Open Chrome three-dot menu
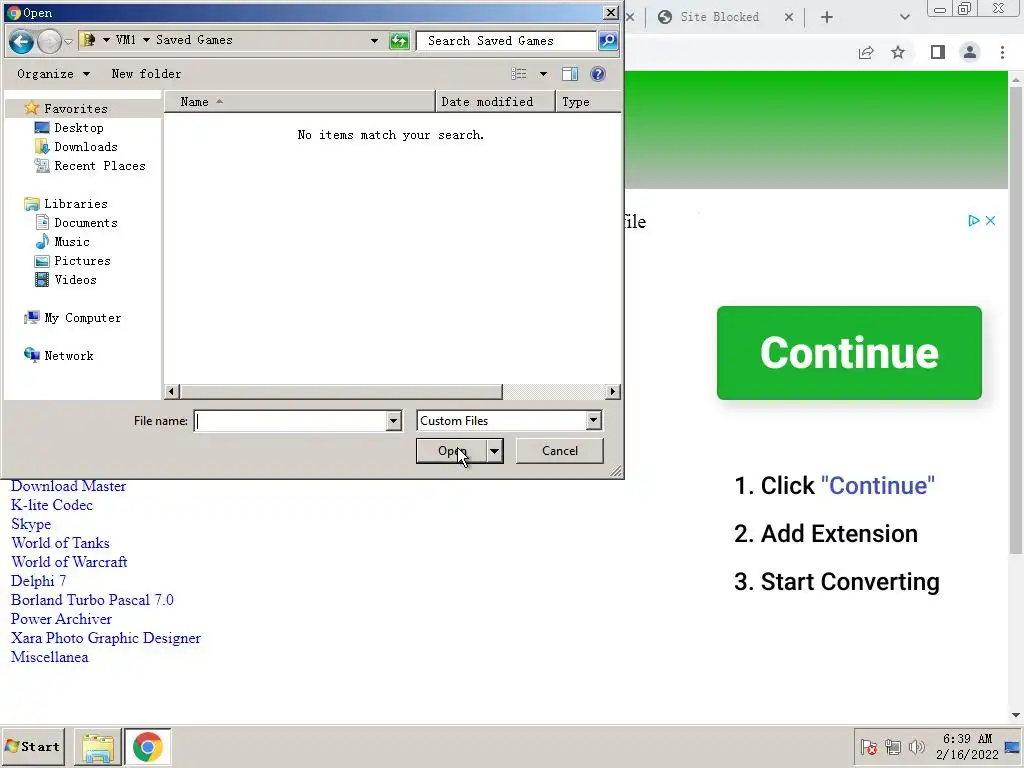Screen dimensions: 1024x768 pyautogui.click(x=1002, y=52)
